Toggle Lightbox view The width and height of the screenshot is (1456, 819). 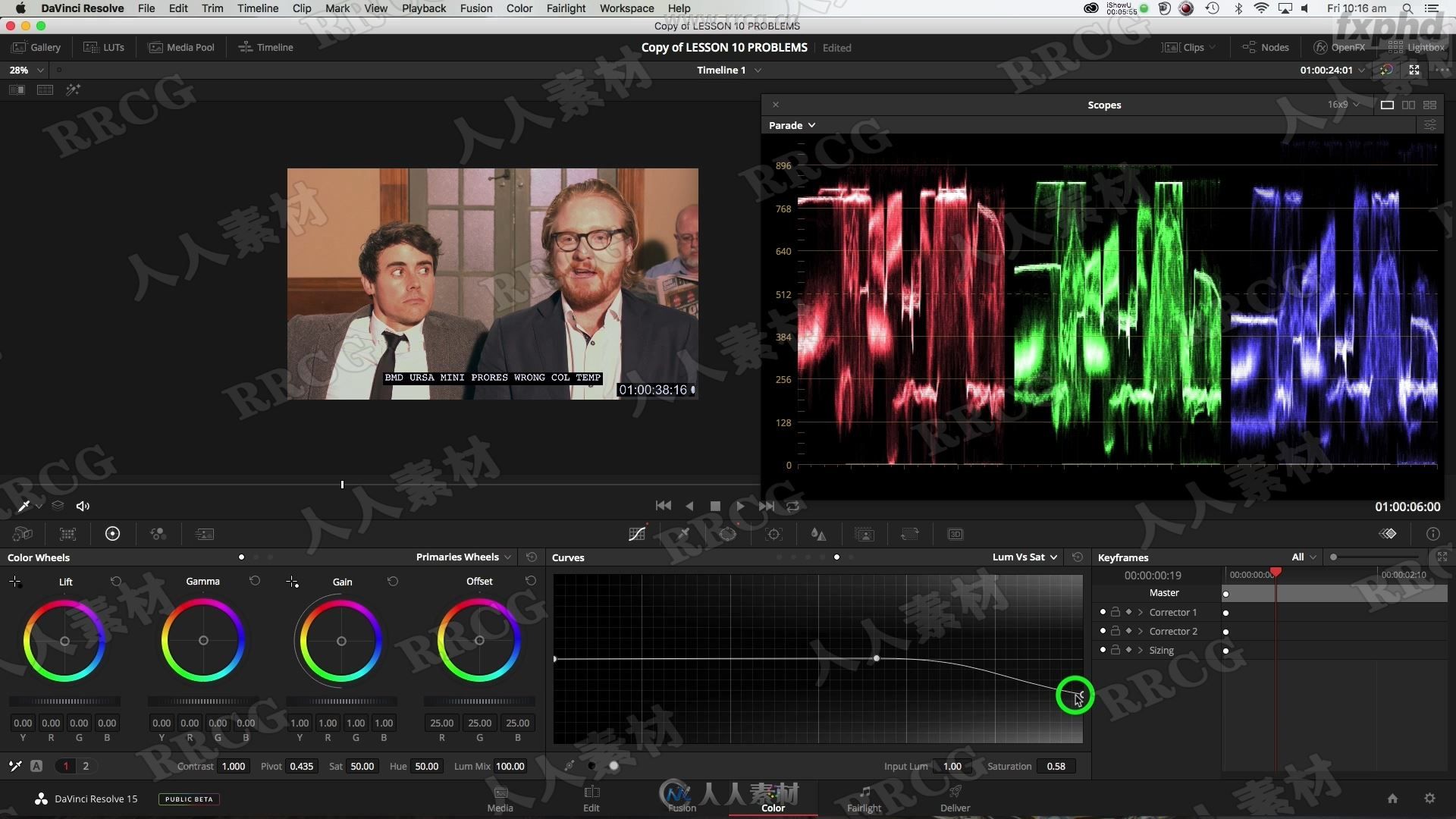pyautogui.click(x=1416, y=47)
